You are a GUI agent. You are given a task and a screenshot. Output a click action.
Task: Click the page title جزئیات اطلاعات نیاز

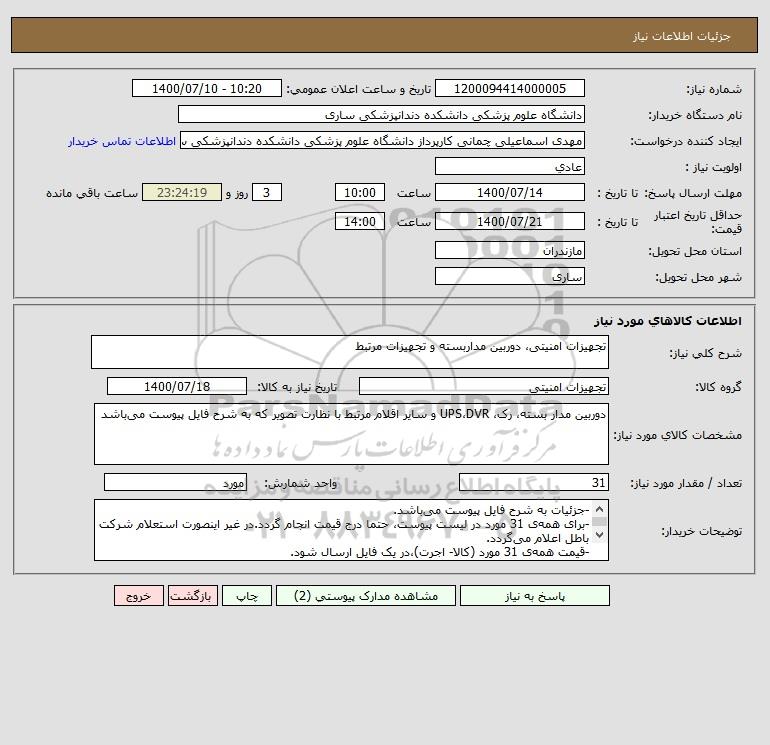pos(682,36)
